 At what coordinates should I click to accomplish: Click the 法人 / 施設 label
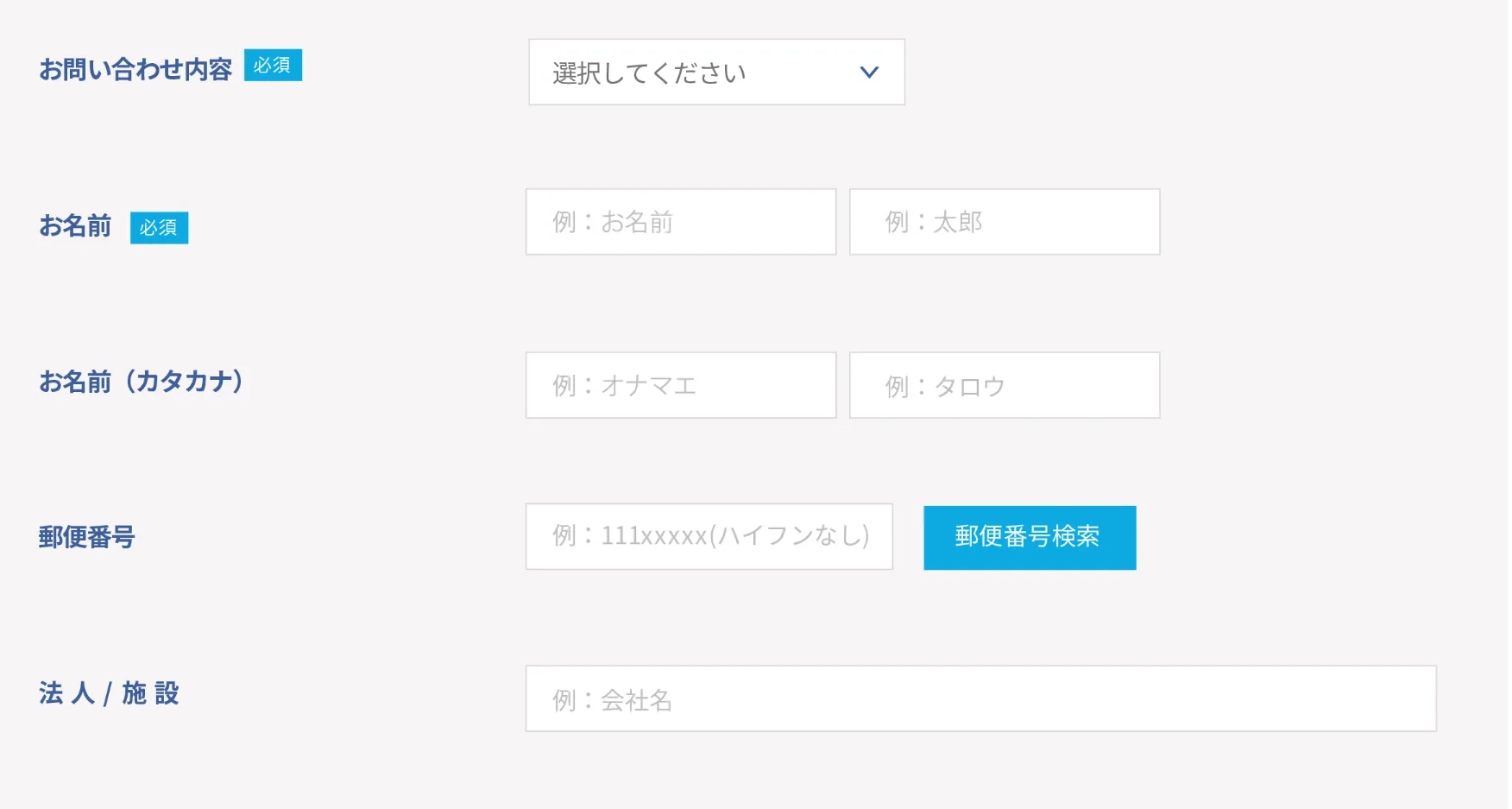tap(109, 693)
